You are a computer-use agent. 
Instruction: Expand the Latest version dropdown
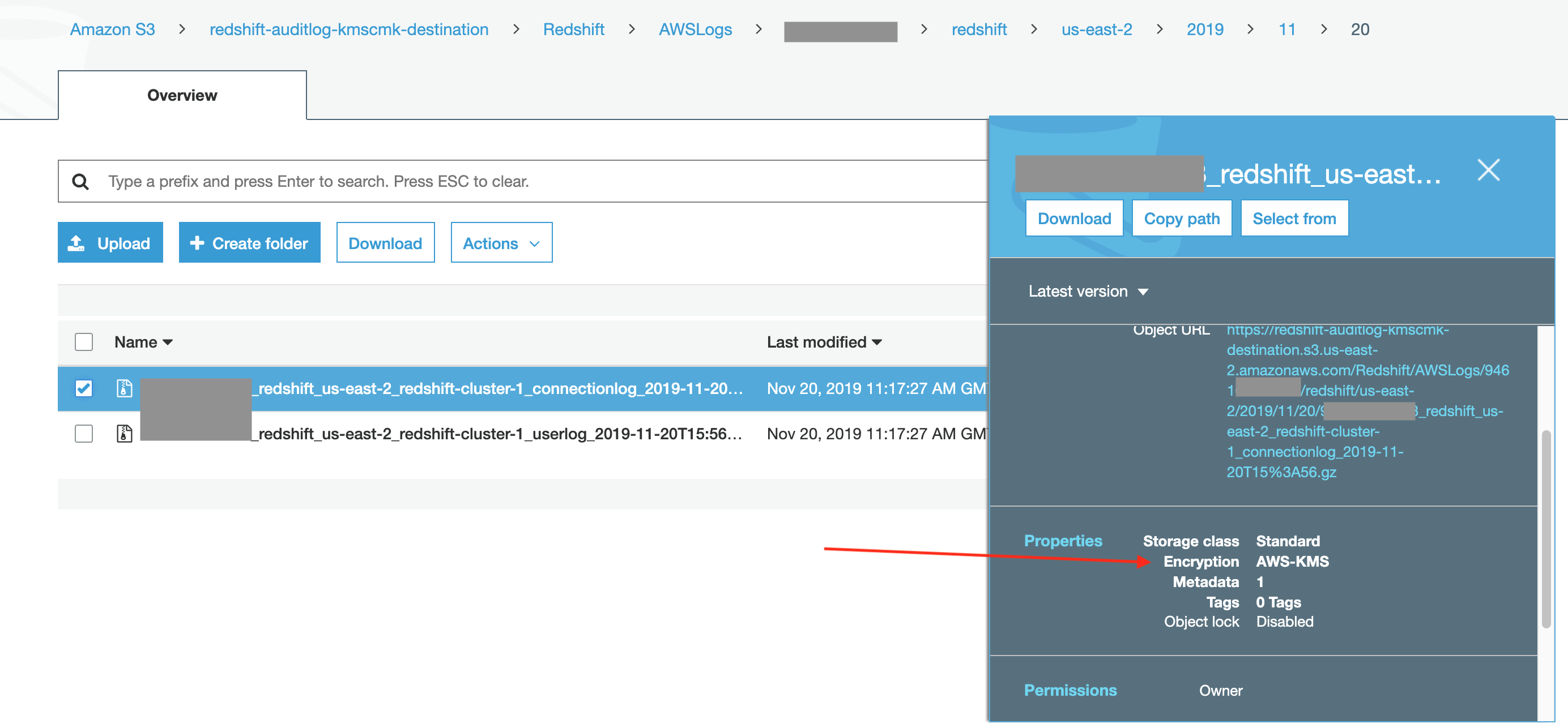1087,292
